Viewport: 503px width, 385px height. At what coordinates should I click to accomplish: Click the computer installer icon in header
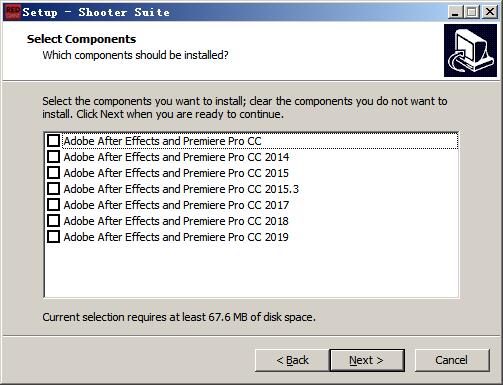(x=470, y=50)
